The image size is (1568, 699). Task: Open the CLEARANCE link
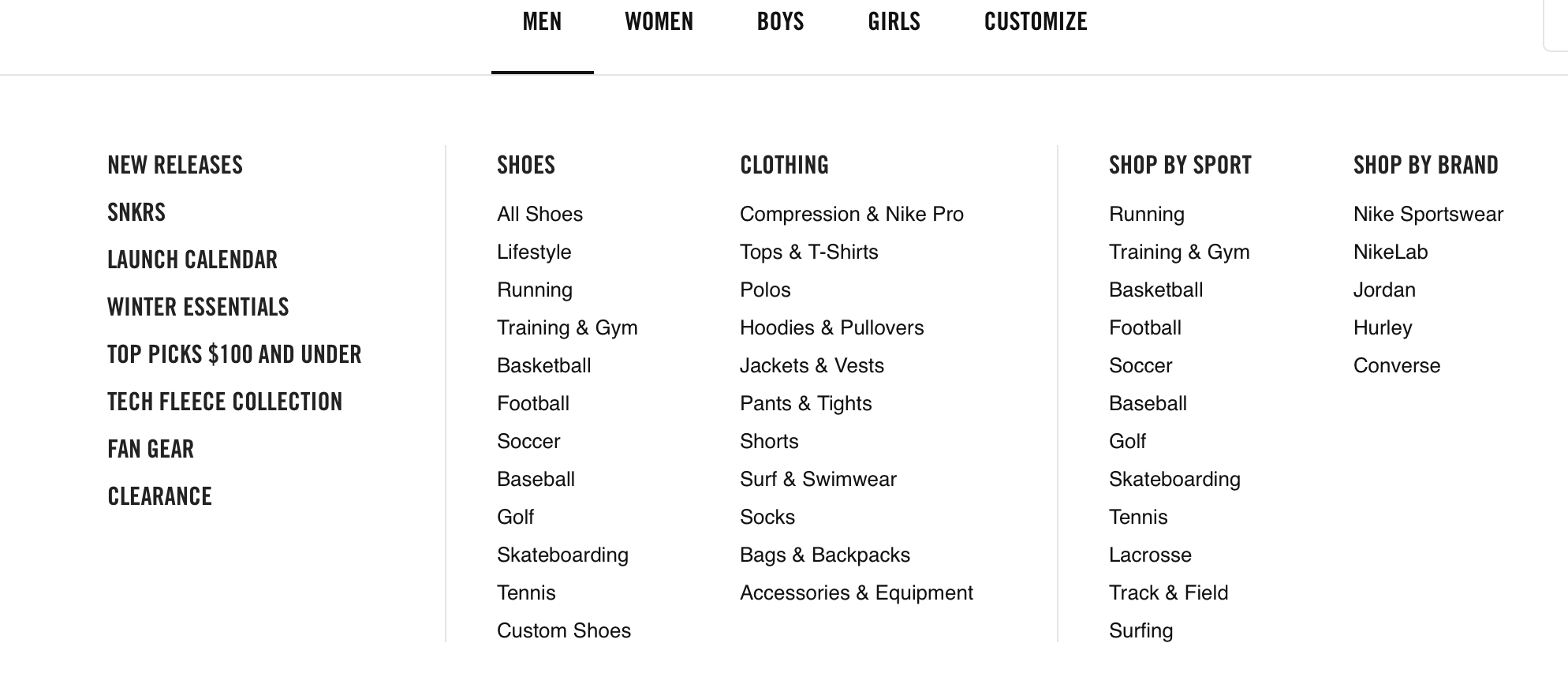pos(159,497)
